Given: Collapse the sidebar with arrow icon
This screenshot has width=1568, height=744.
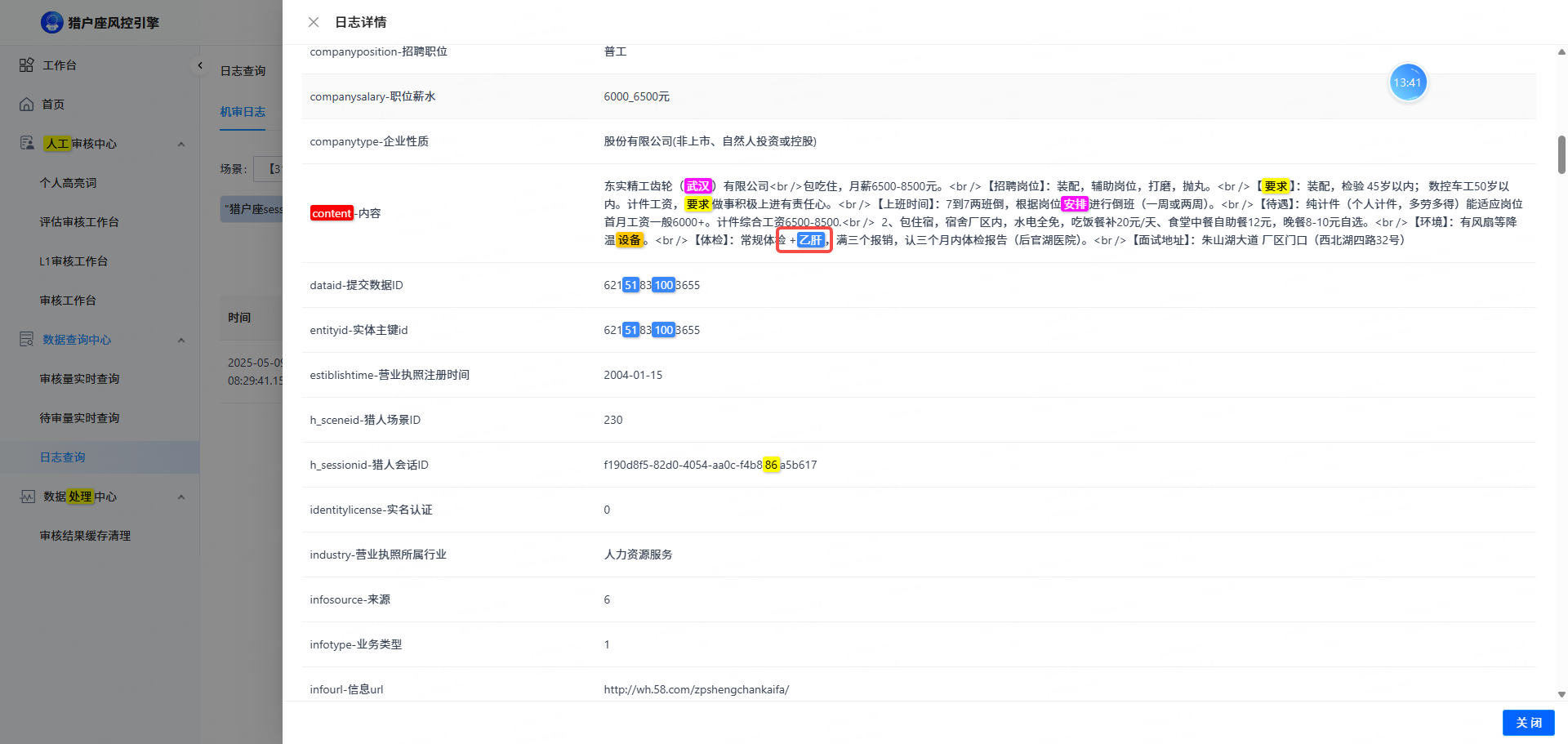Looking at the screenshot, I should pyautogui.click(x=199, y=65).
